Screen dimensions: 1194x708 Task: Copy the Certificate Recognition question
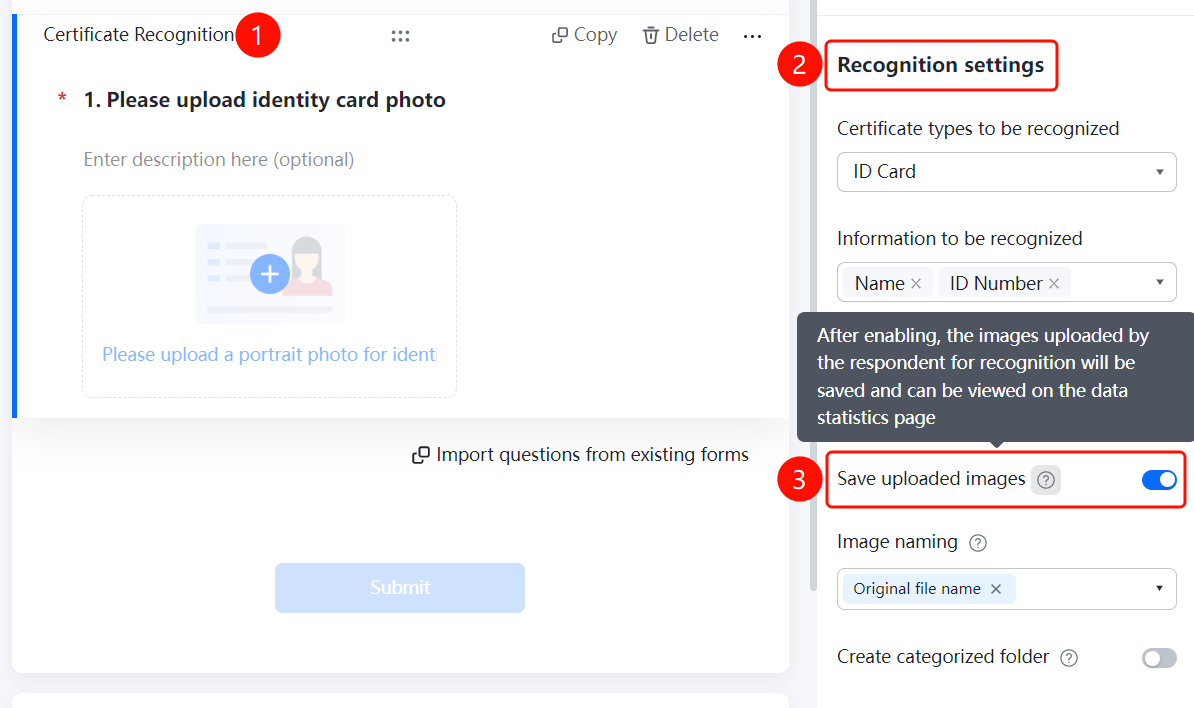pos(584,35)
